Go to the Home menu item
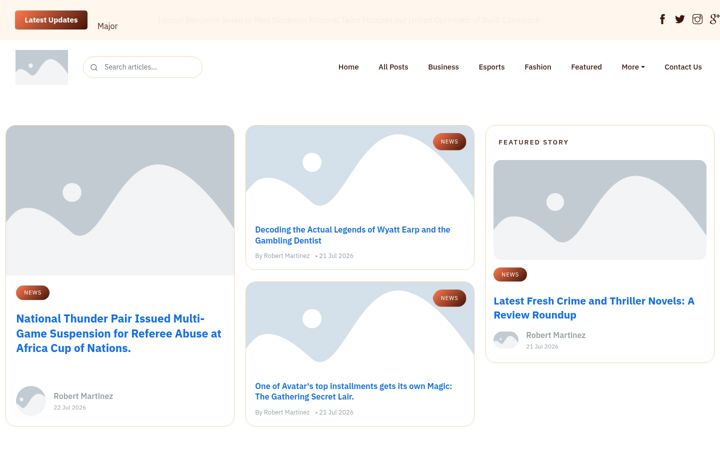 [x=349, y=67]
